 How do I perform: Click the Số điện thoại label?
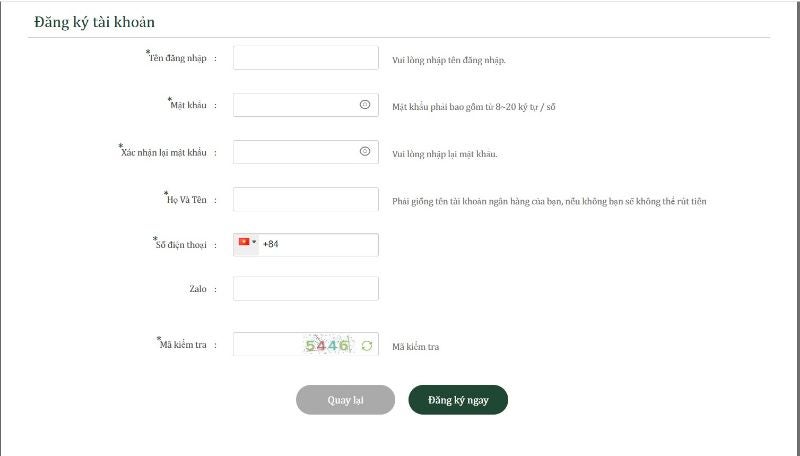coord(181,244)
